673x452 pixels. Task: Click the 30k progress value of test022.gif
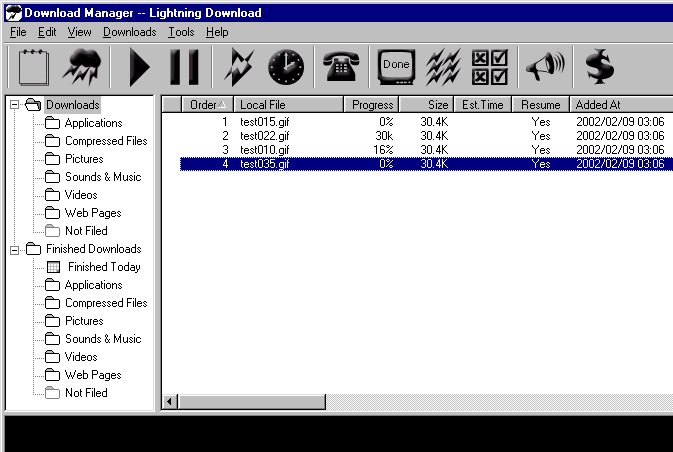pyautogui.click(x=384, y=136)
